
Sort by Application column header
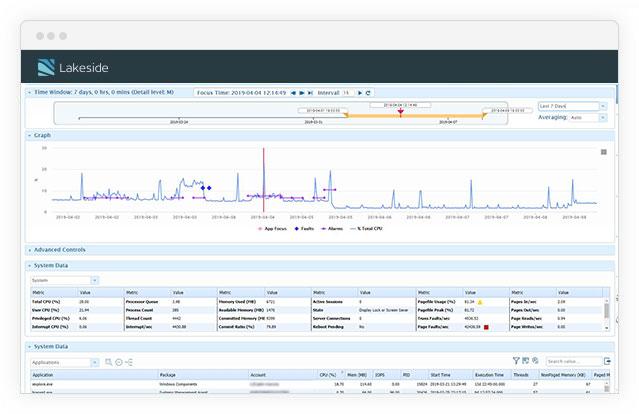[x=94, y=375]
